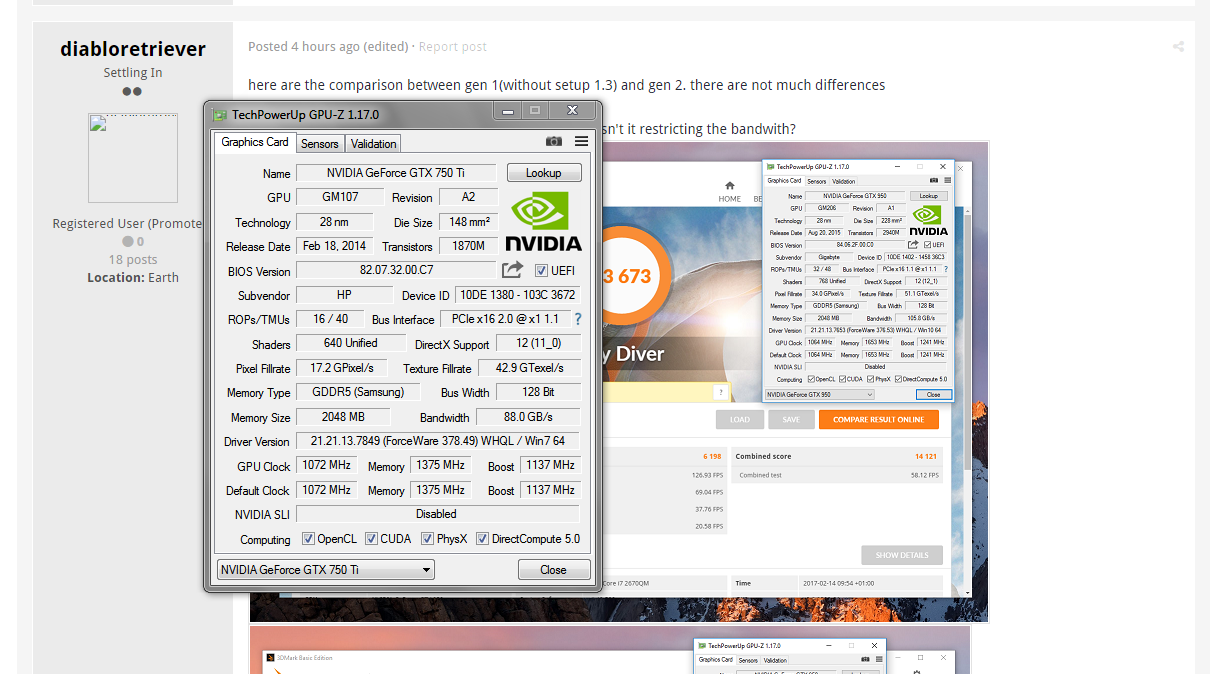Click the Device ID field 10DE 1380 - 103C 3672

pos(517,295)
